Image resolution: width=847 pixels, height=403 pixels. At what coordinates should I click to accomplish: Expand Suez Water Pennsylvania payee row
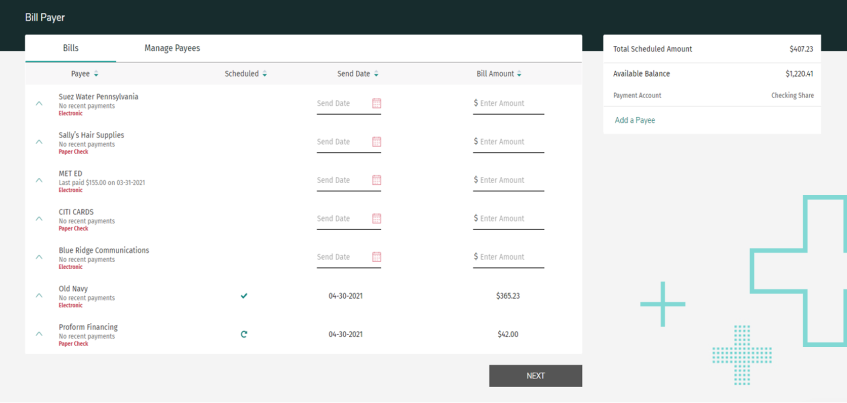[x=39, y=103]
